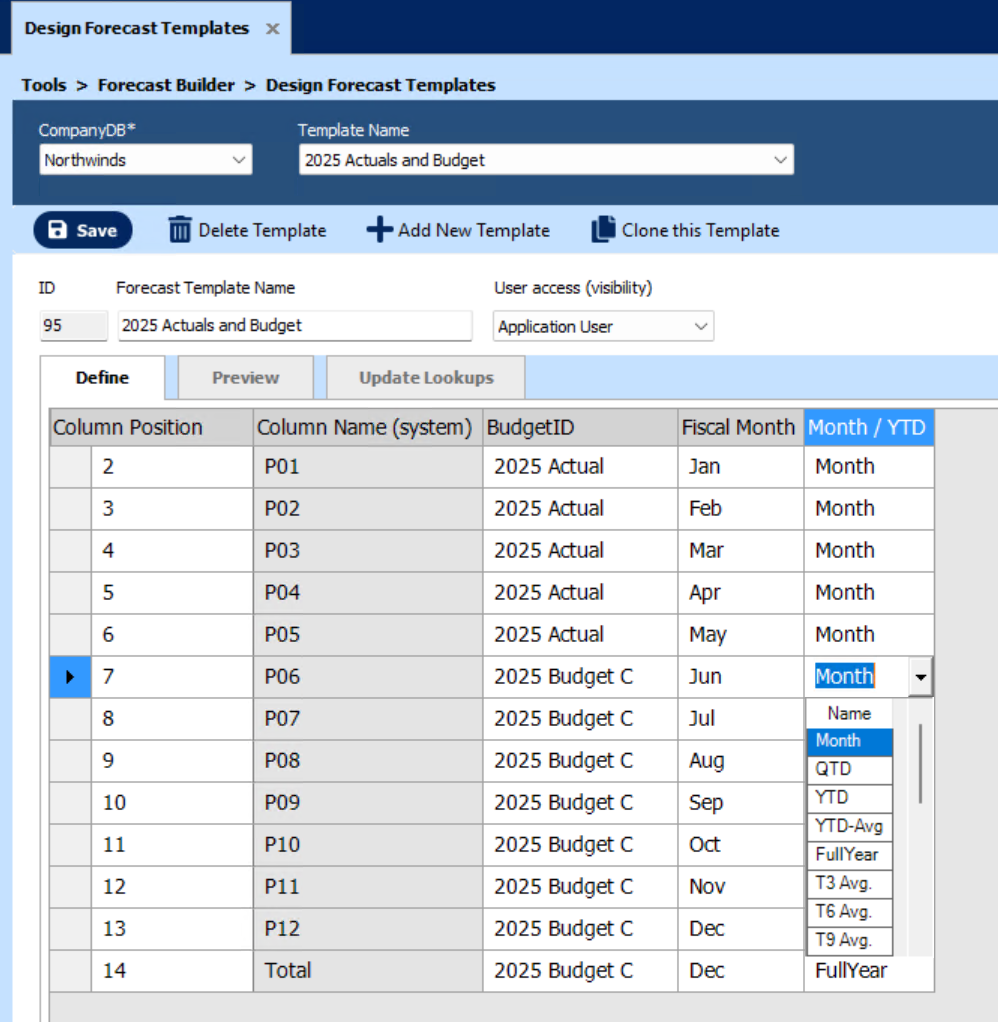Close the Design Forecast Templates tab

pyautogui.click(x=272, y=29)
